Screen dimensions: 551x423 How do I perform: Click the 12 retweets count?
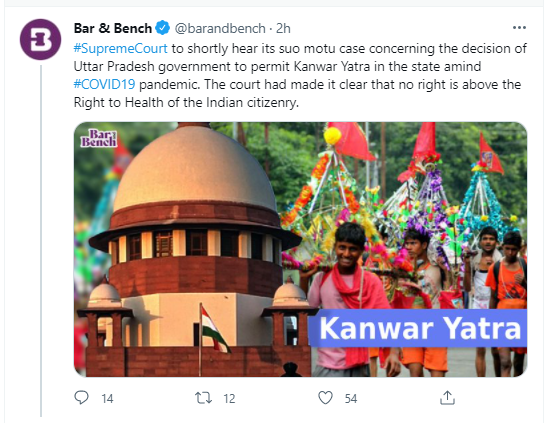pyautogui.click(x=229, y=398)
